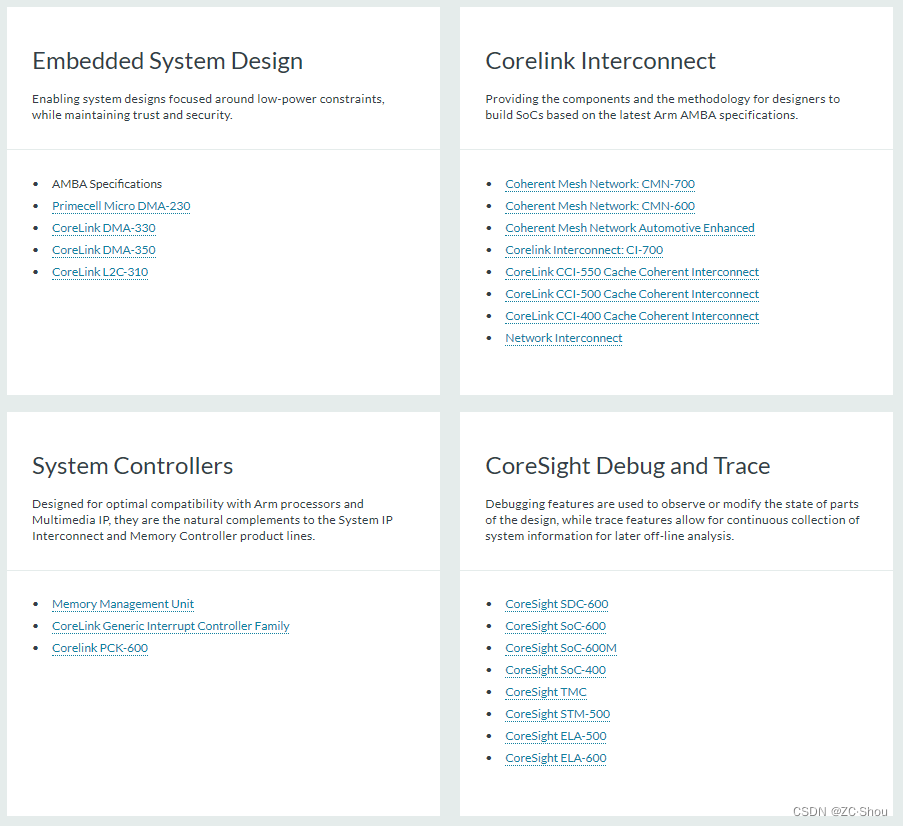Open CoreLink Generic Interrupt Controller Family link
Viewport: 903px width, 826px height.
click(170, 626)
